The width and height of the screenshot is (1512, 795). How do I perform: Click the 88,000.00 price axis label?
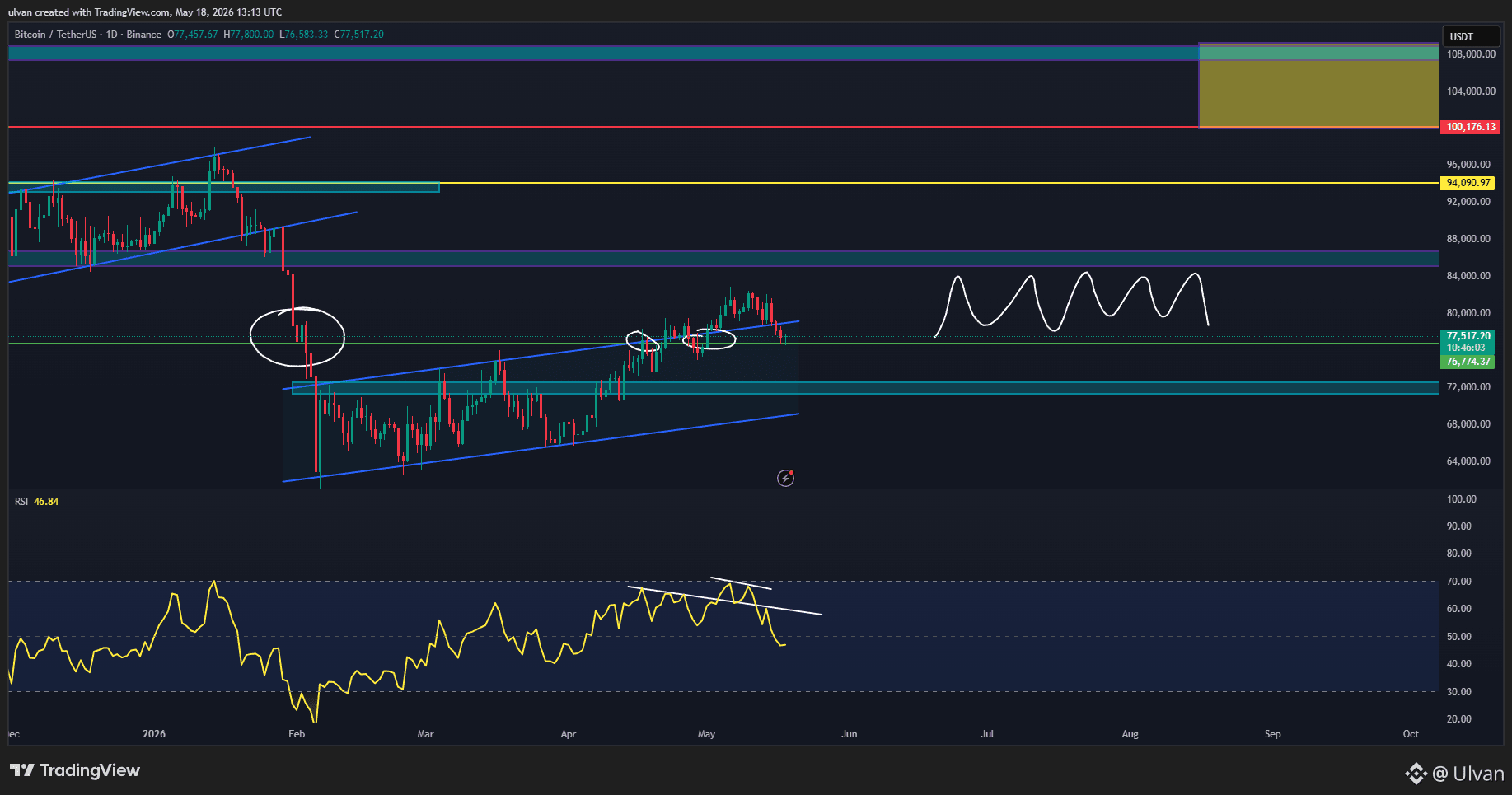point(1468,239)
